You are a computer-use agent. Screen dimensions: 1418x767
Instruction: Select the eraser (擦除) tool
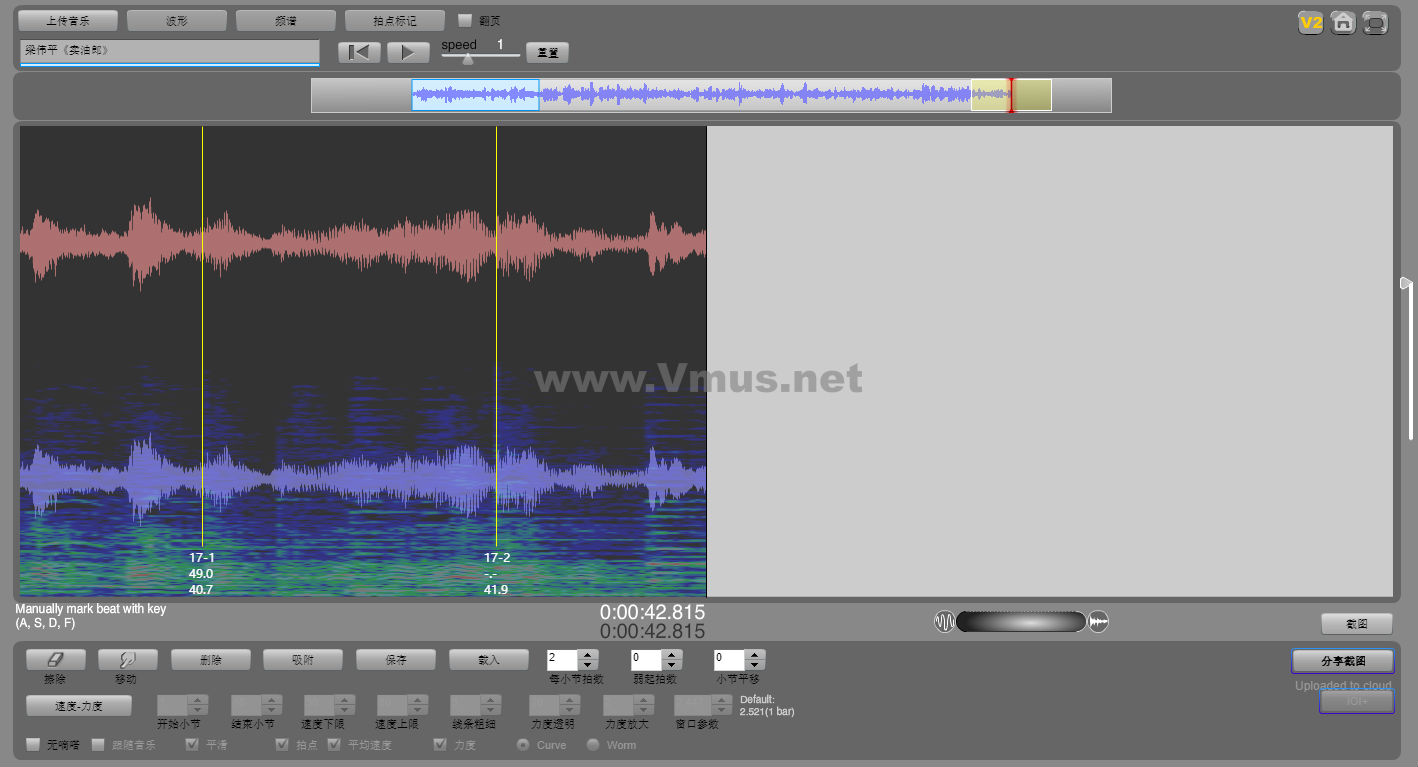click(x=55, y=660)
